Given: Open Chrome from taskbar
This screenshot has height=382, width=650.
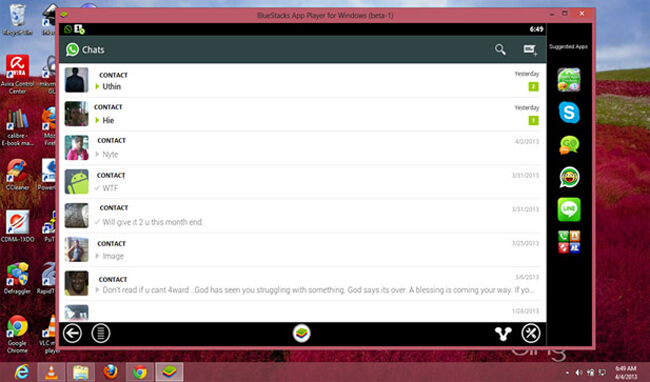Looking at the screenshot, I should (x=139, y=372).
